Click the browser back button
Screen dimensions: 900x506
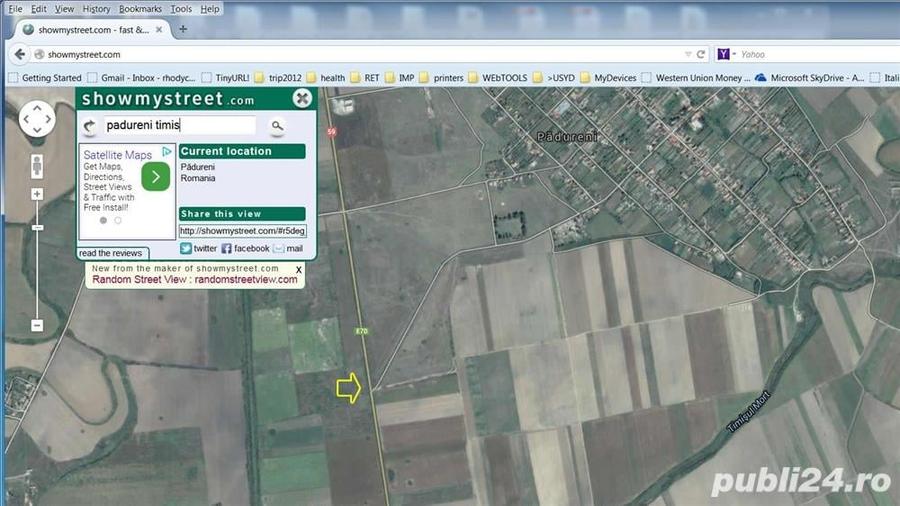point(20,54)
